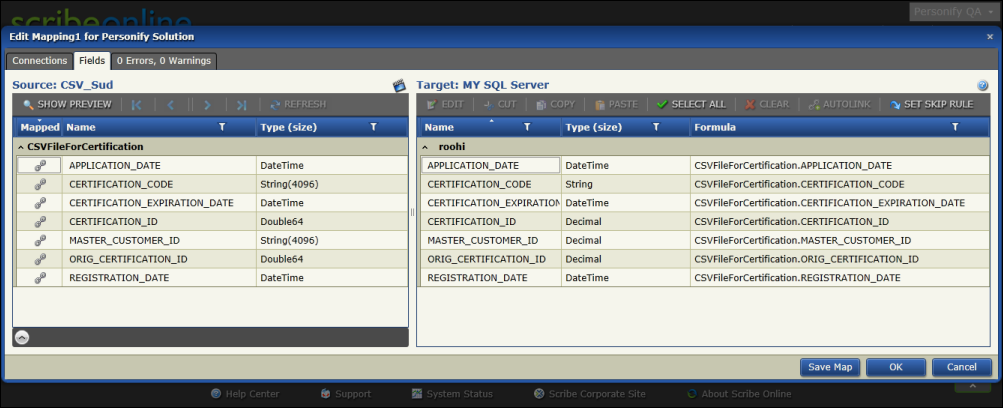Click Copy in target toolbar

pos(555,104)
